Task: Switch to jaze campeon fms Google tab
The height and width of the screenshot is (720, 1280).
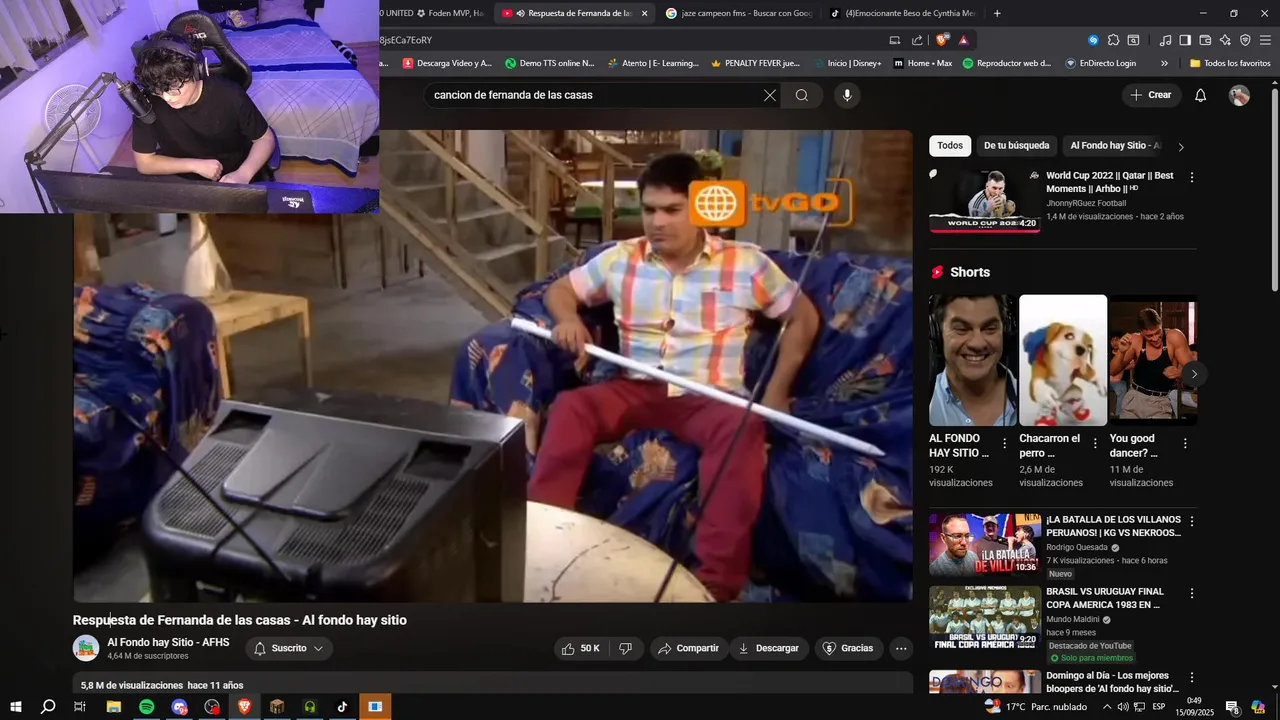Action: [x=736, y=13]
